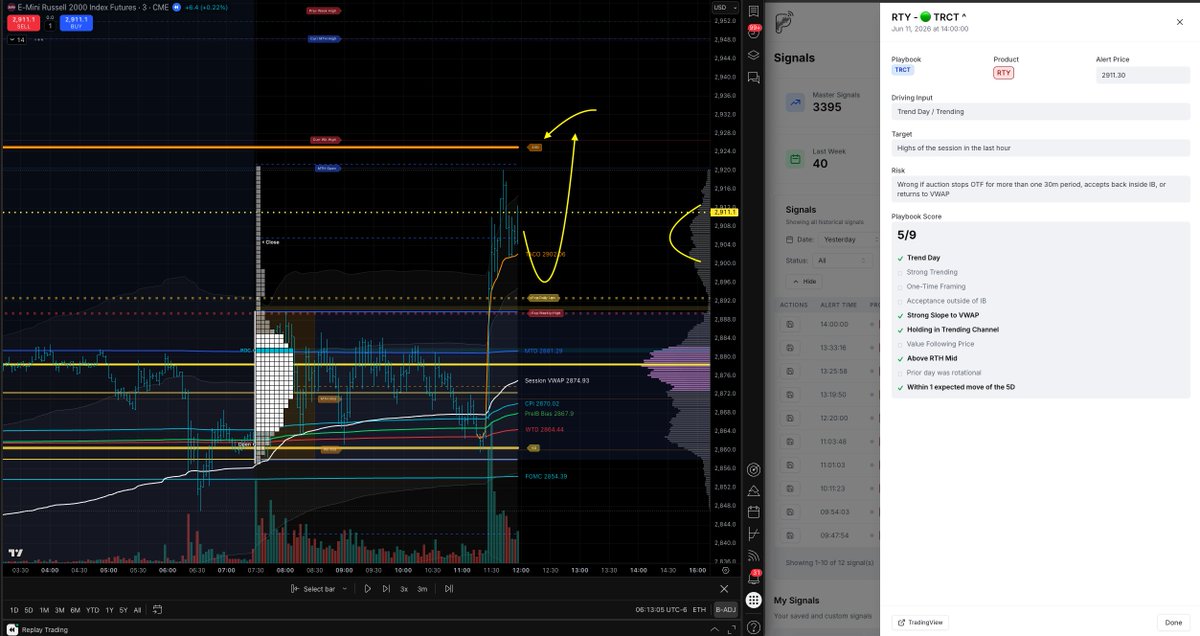1200x636 pixels.
Task: Select the All time range
Action: [137, 609]
